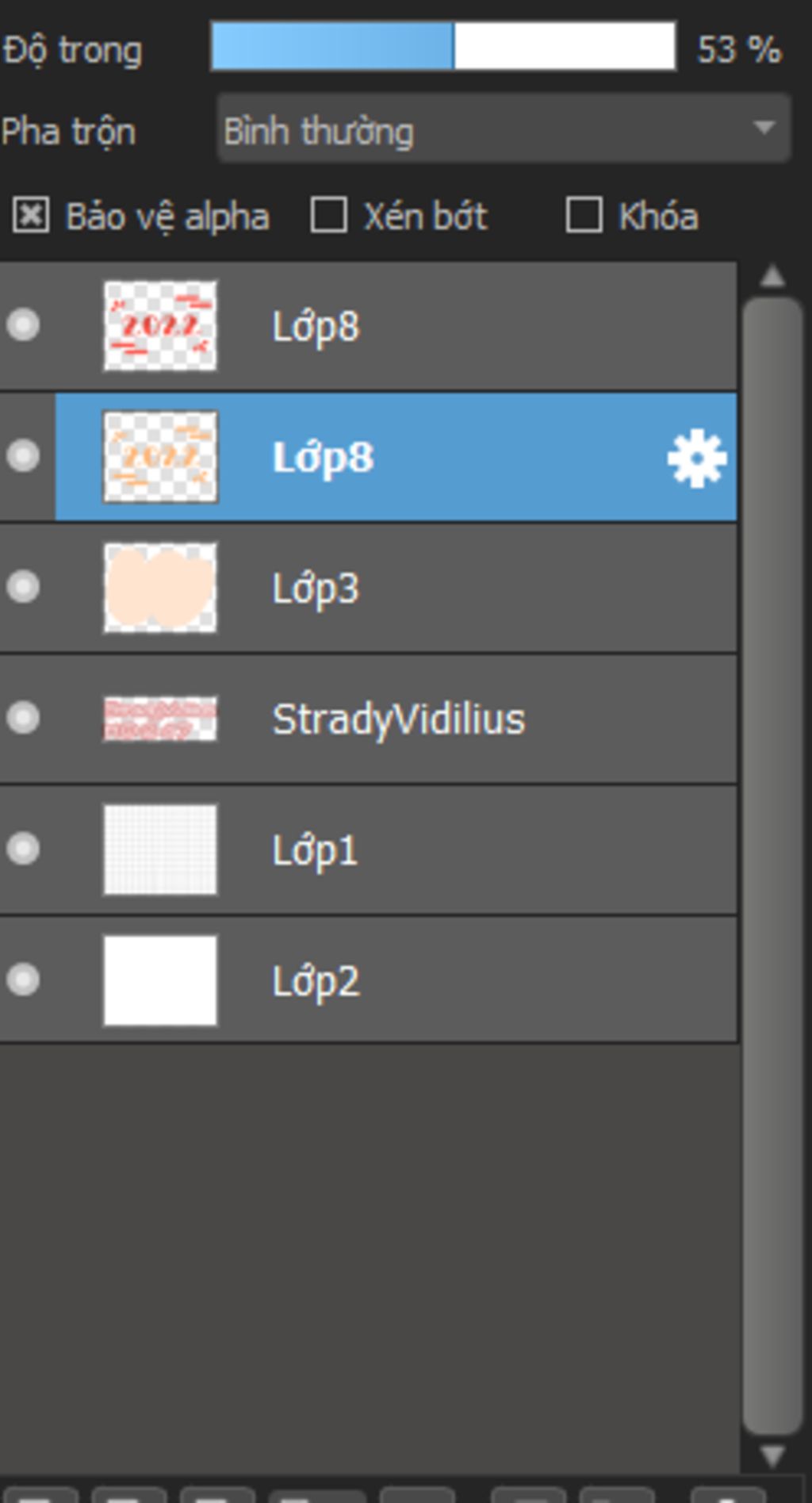
Task: Hide the Lớp3 layer using its visibility dot
Action: click(23, 587)
